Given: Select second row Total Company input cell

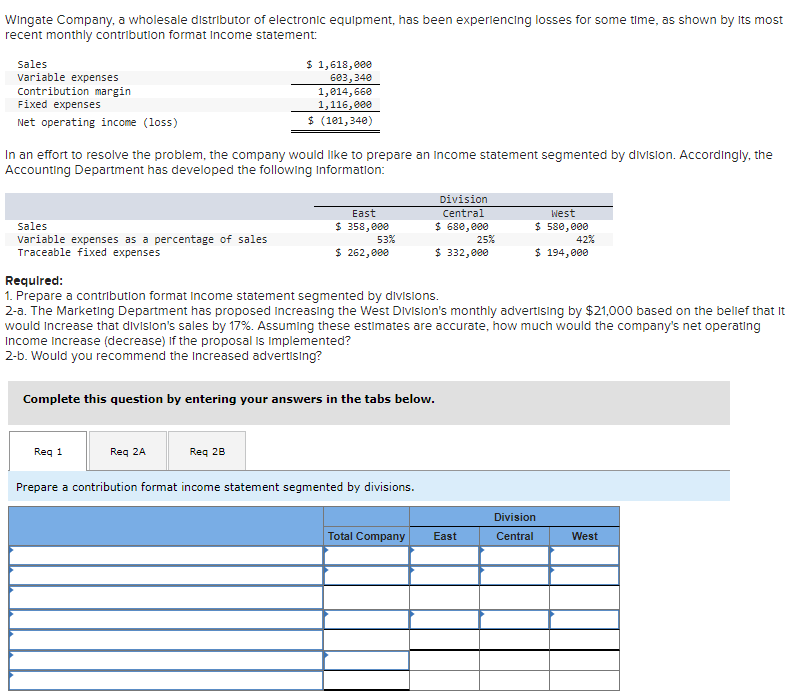Looking at the screenshot, I should (x=367, y=576).
